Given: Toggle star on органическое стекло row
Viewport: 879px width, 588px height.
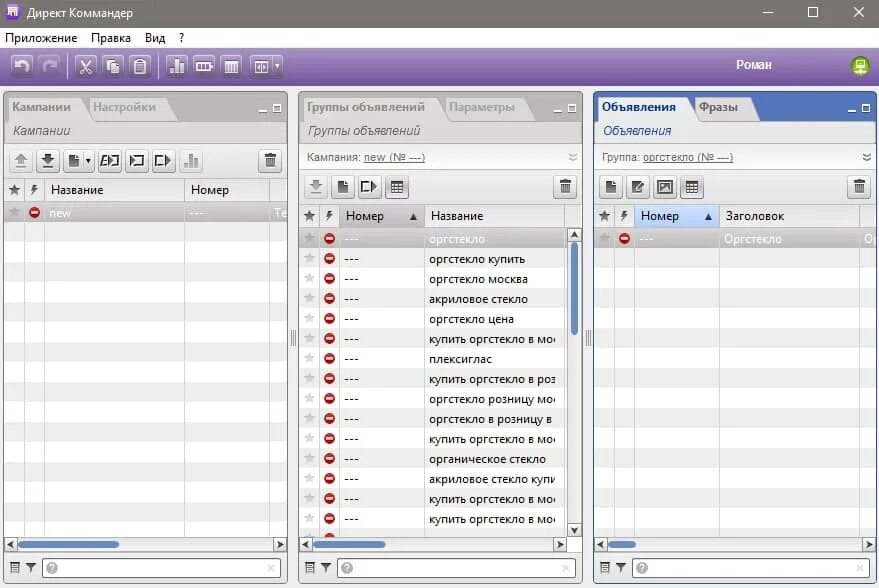Looking at the screenshot, I should pyautogui.click(x=309, y=459).
